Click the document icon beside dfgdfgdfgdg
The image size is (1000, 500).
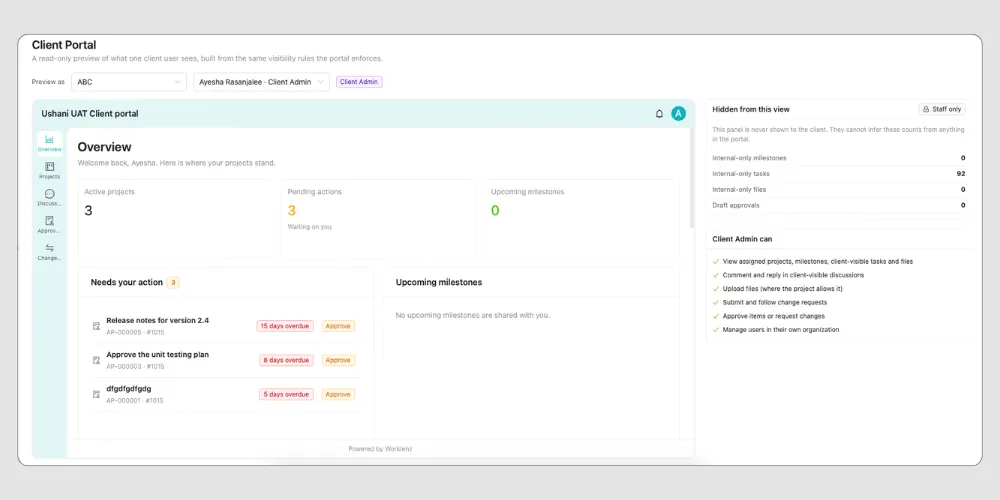tap(96, 394)
